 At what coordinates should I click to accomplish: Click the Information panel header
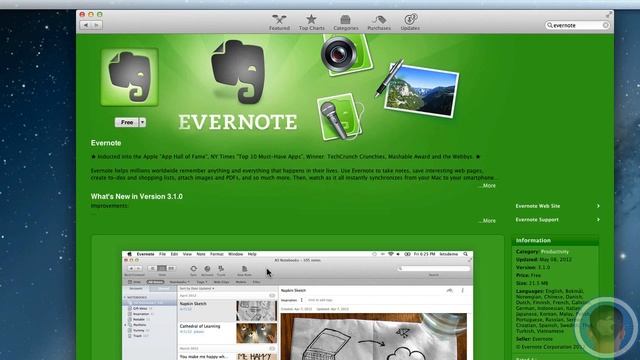click(555, 240)
